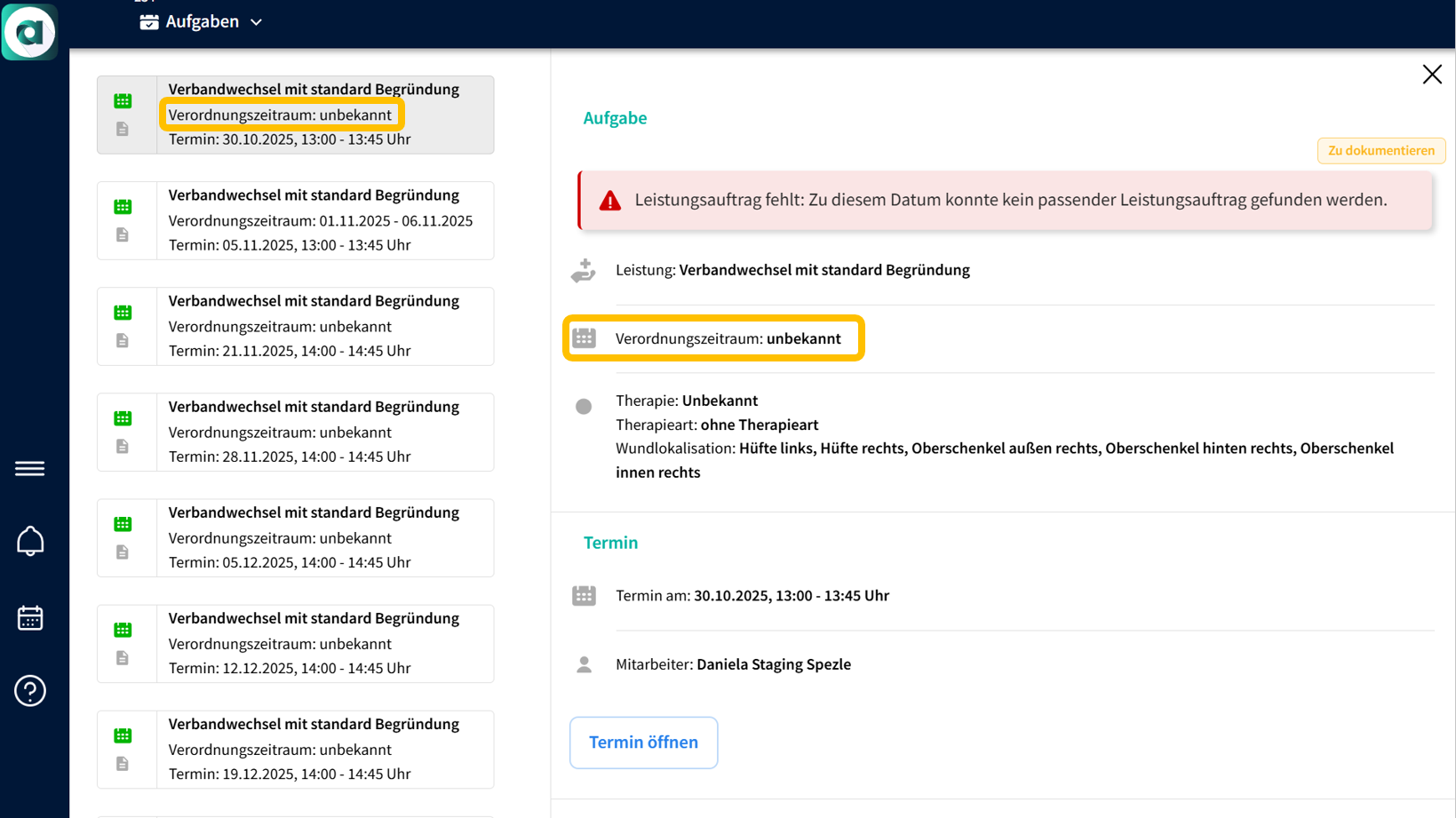The height and width of the screenshot is (818, 1456).
Task: Click the red warning triangle icon
Action: point(609,201)
